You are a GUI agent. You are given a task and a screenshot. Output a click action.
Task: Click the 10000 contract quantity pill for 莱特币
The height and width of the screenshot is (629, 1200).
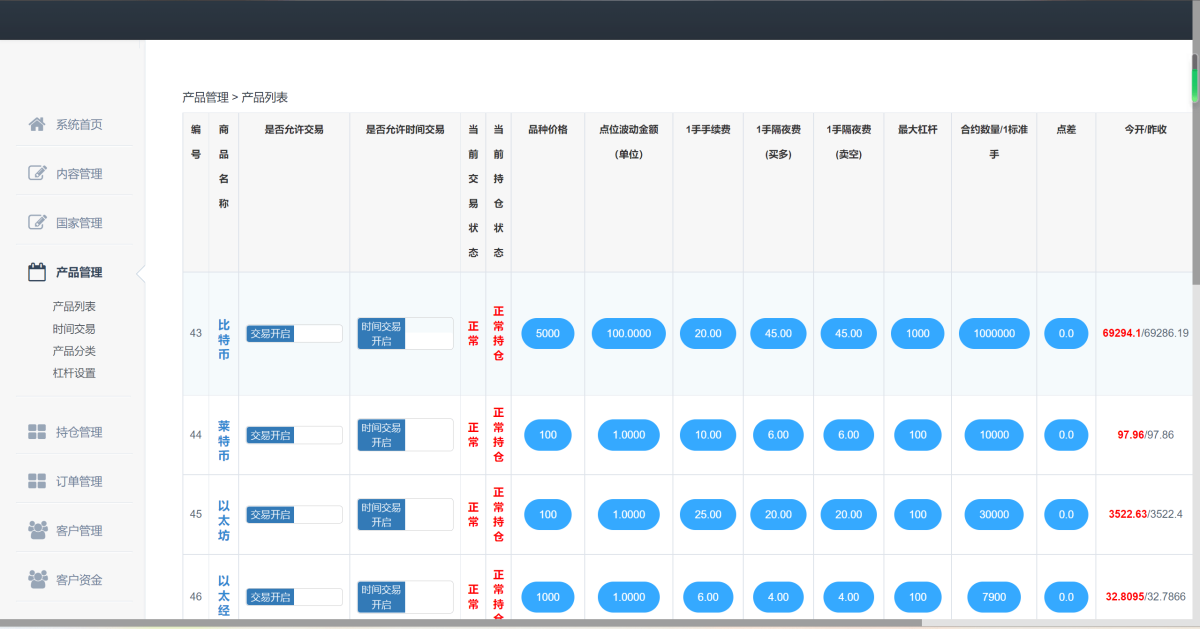pos(994,435)
